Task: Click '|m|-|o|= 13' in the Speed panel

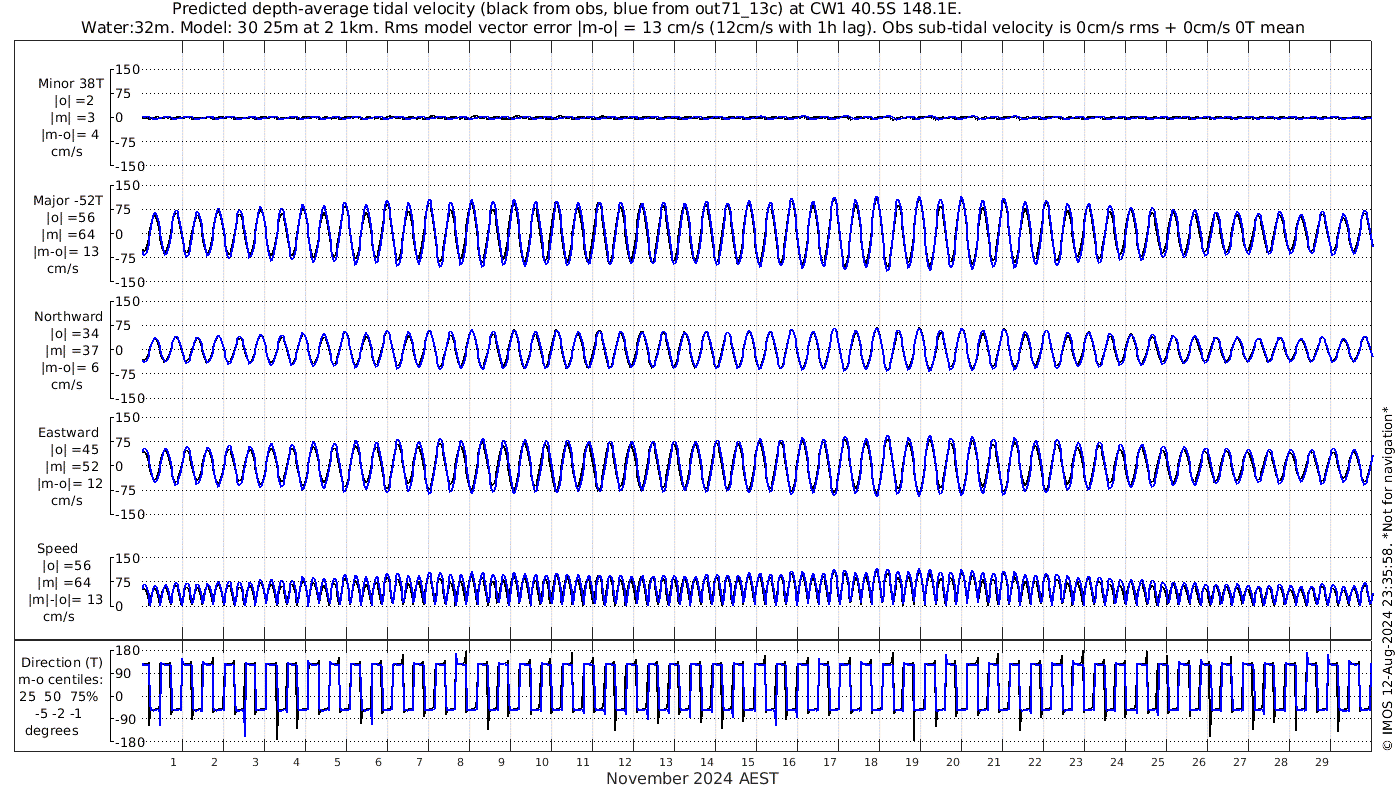Action: pos(66,600)
